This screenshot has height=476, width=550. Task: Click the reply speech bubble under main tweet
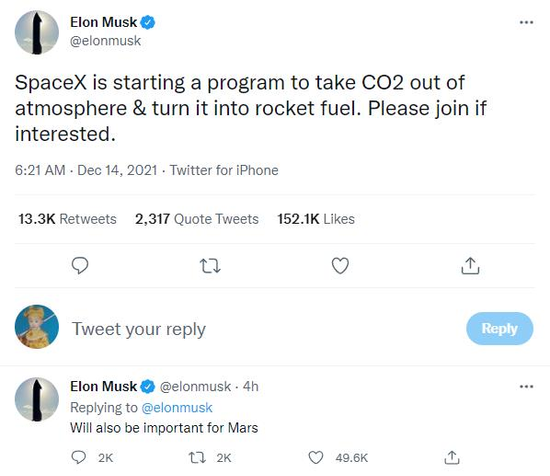[x=80, y=266]
